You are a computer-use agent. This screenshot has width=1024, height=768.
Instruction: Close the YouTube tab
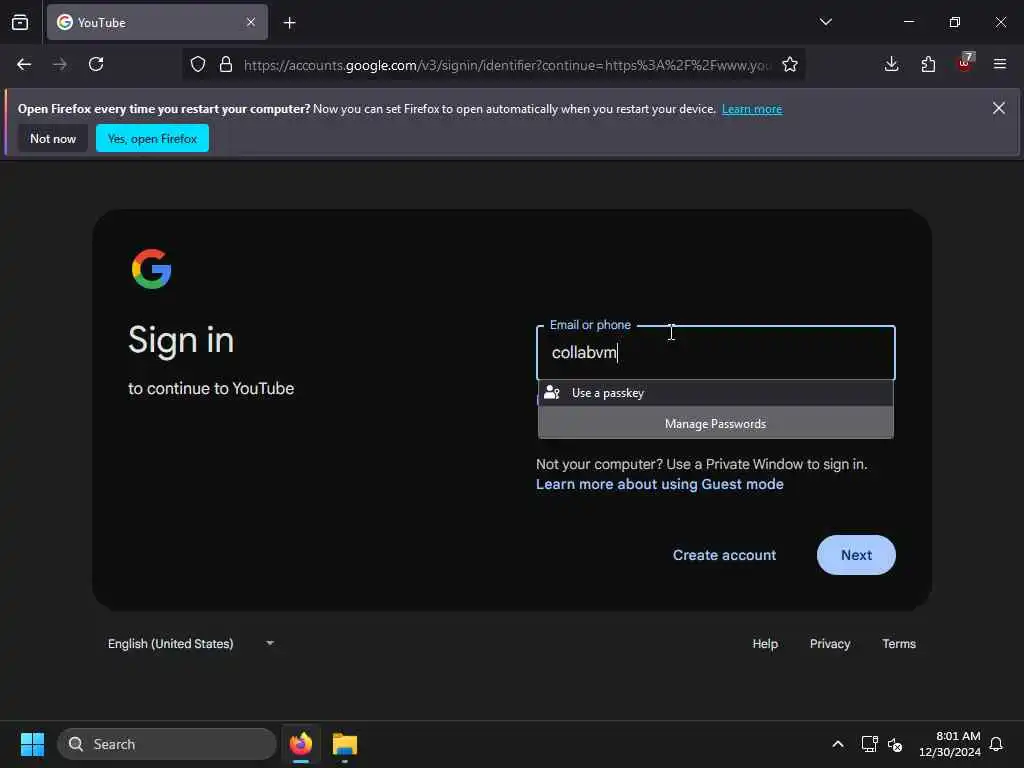[x=251, y=22]
